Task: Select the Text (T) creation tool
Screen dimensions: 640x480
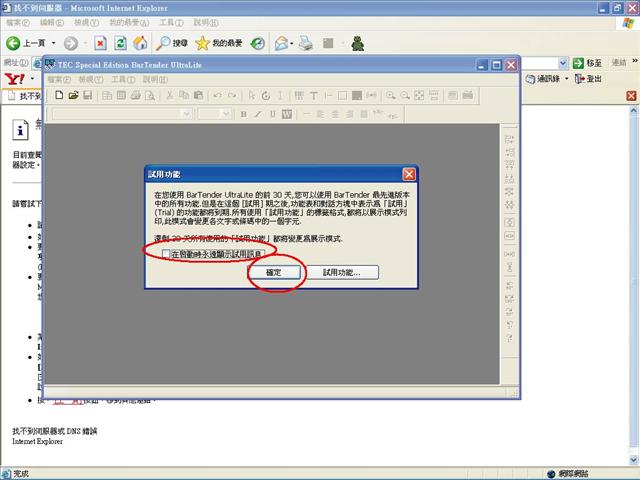Action: pyautogui.click(x=313, y=95)
